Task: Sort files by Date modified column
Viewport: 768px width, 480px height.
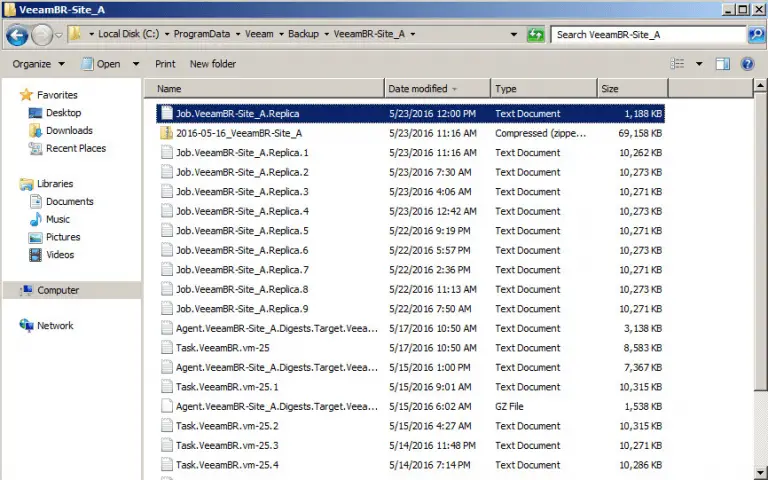Action: point(420,89)
